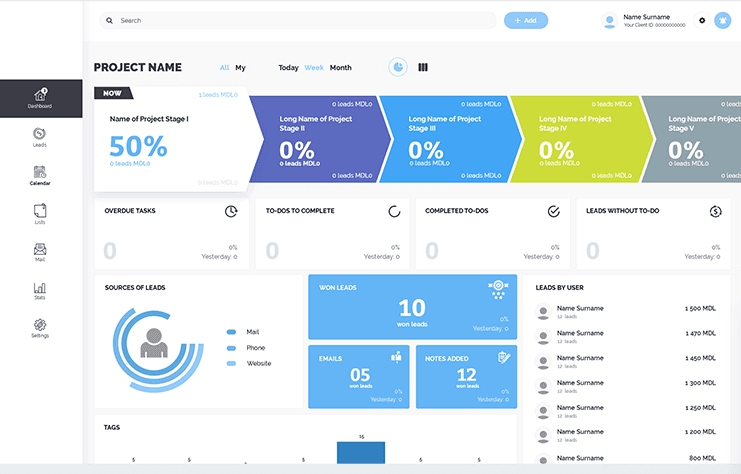Select the My leads filter
Image resolution: width=741 pixels, height=474 pixels.
[x=240, y=68]
